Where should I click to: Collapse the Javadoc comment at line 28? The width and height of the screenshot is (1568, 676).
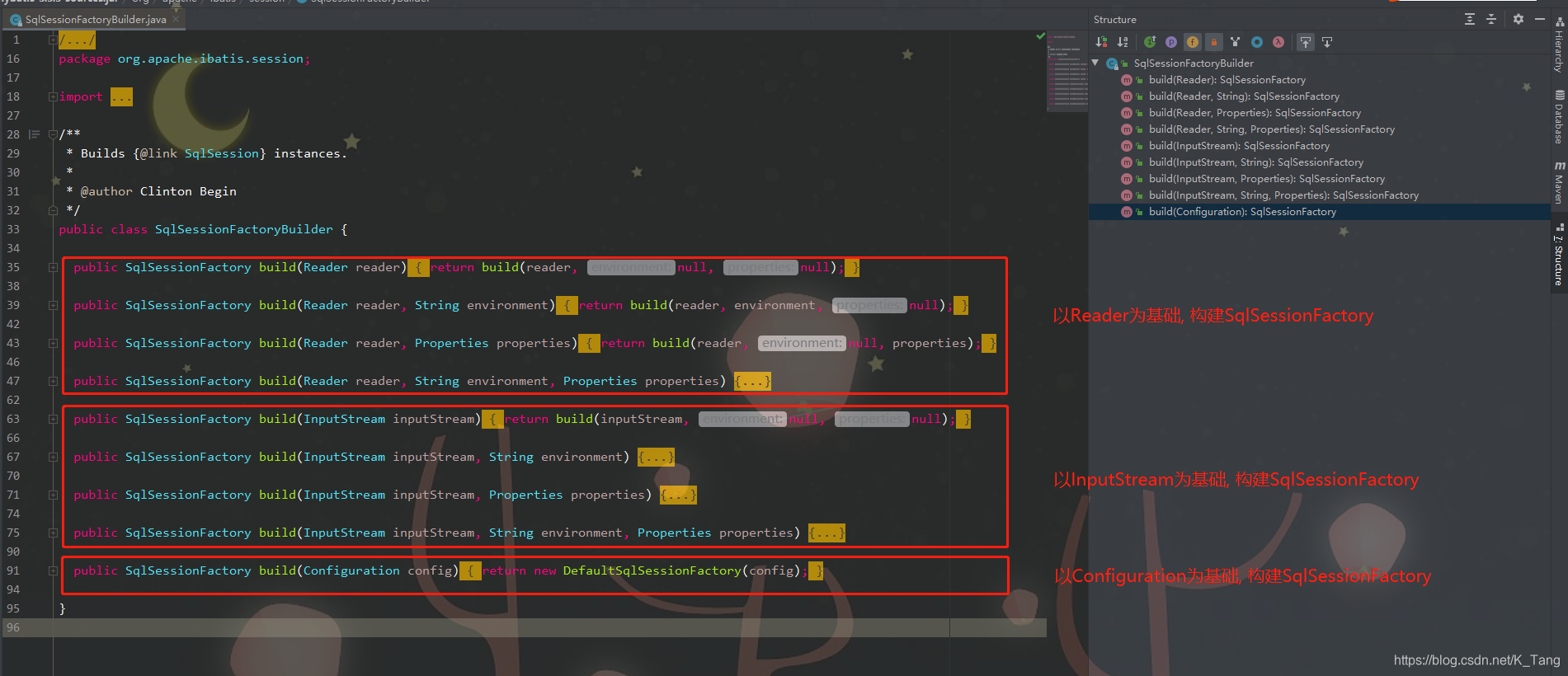(53, 134)
